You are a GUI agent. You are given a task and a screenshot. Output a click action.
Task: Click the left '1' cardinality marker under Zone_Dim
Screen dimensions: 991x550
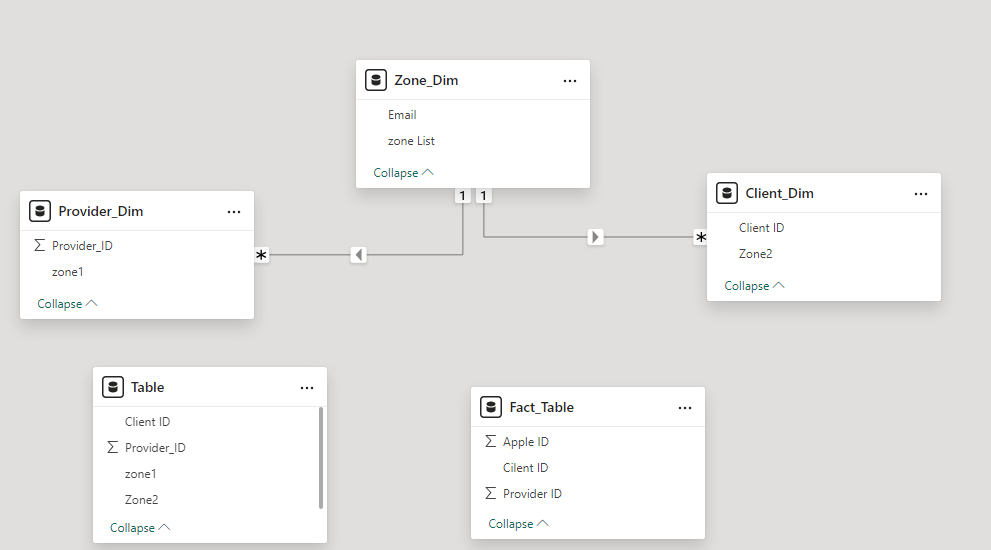click(x=463, y=196)
